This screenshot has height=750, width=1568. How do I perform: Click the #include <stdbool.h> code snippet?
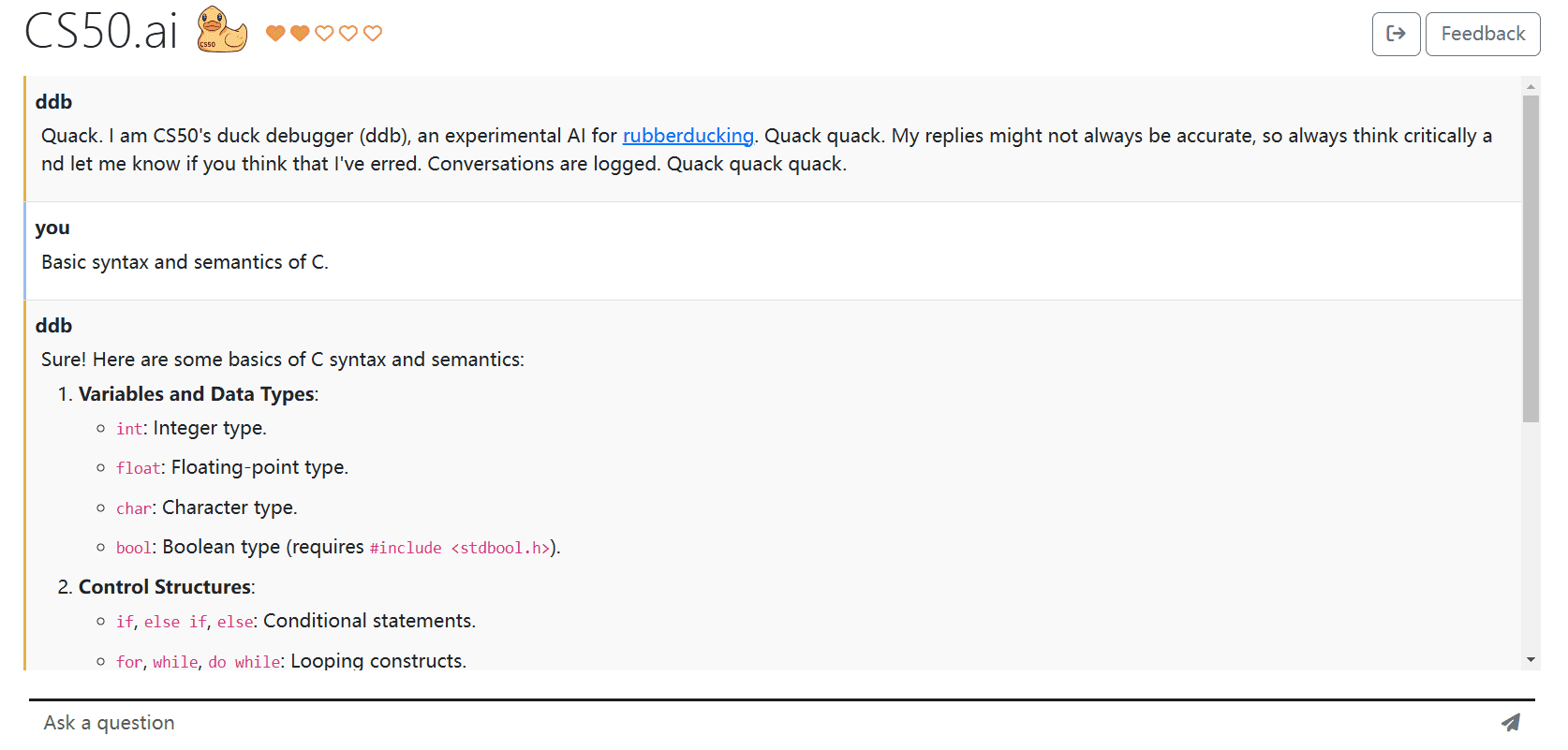pos(460,548)
